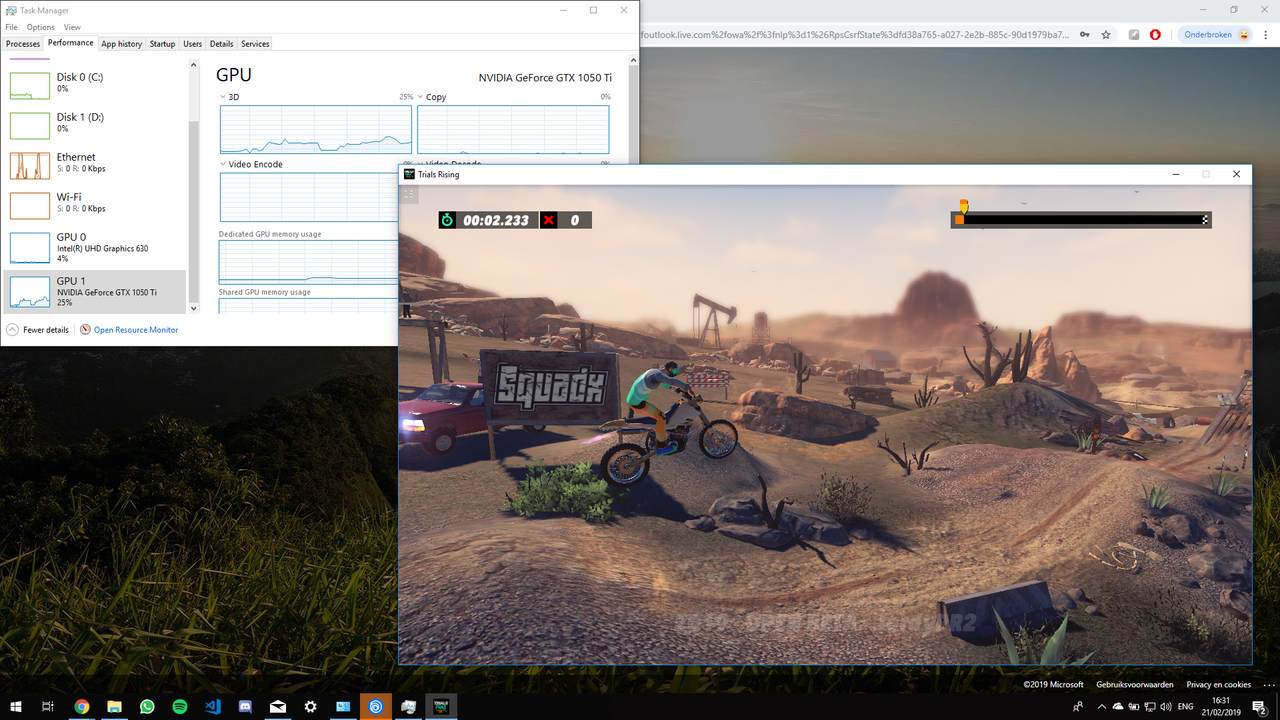Open Privacy en cookies link
1280x720 pixels.
tap(1218, 685)
